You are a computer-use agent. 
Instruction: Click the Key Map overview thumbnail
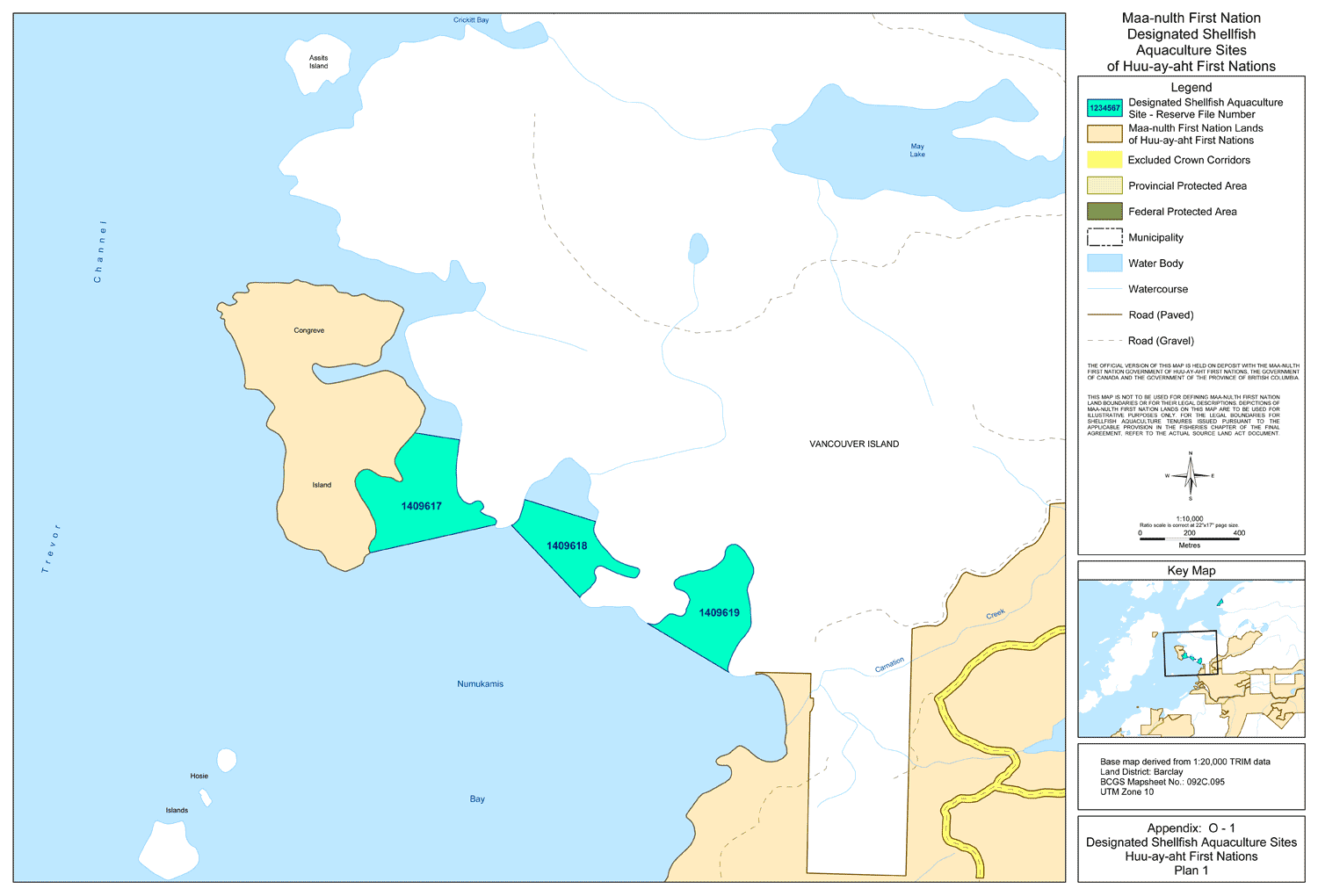1191,657
